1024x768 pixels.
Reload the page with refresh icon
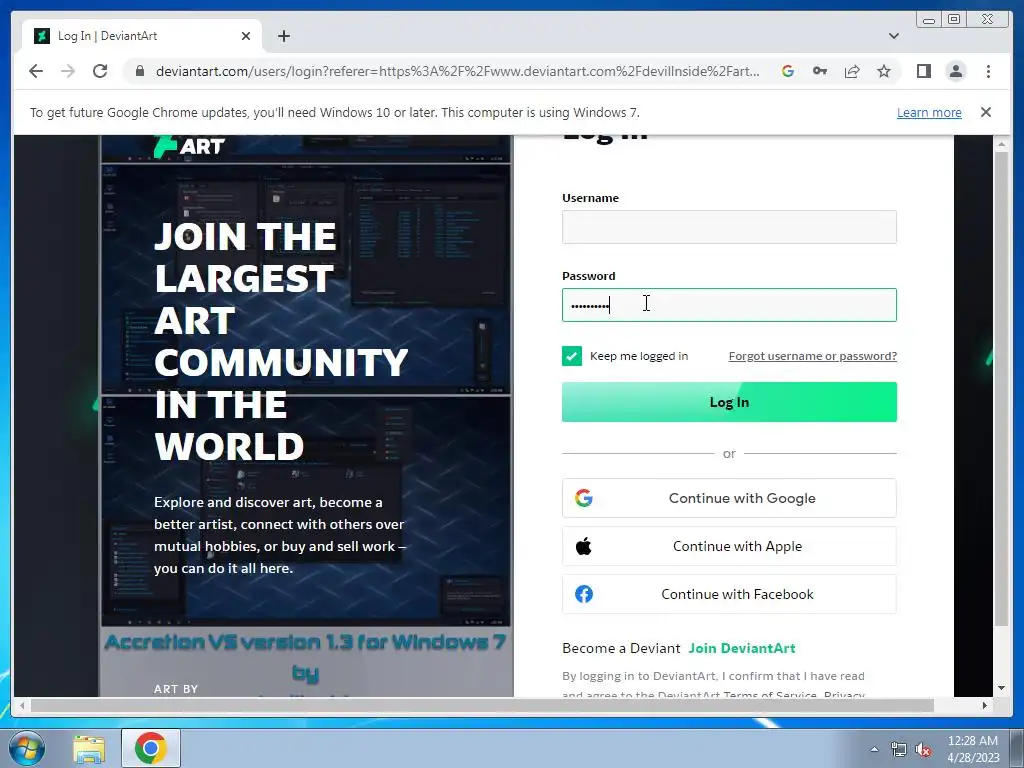pos(100,71)
